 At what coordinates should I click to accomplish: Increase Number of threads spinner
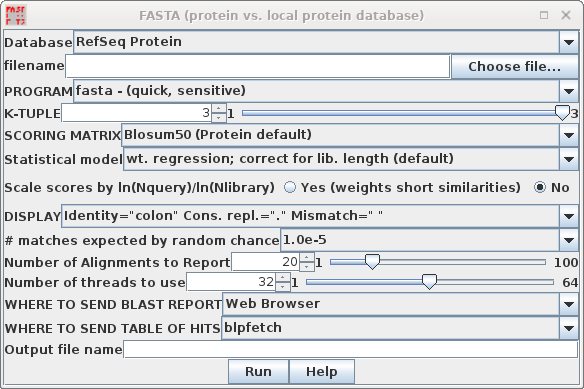283,278
